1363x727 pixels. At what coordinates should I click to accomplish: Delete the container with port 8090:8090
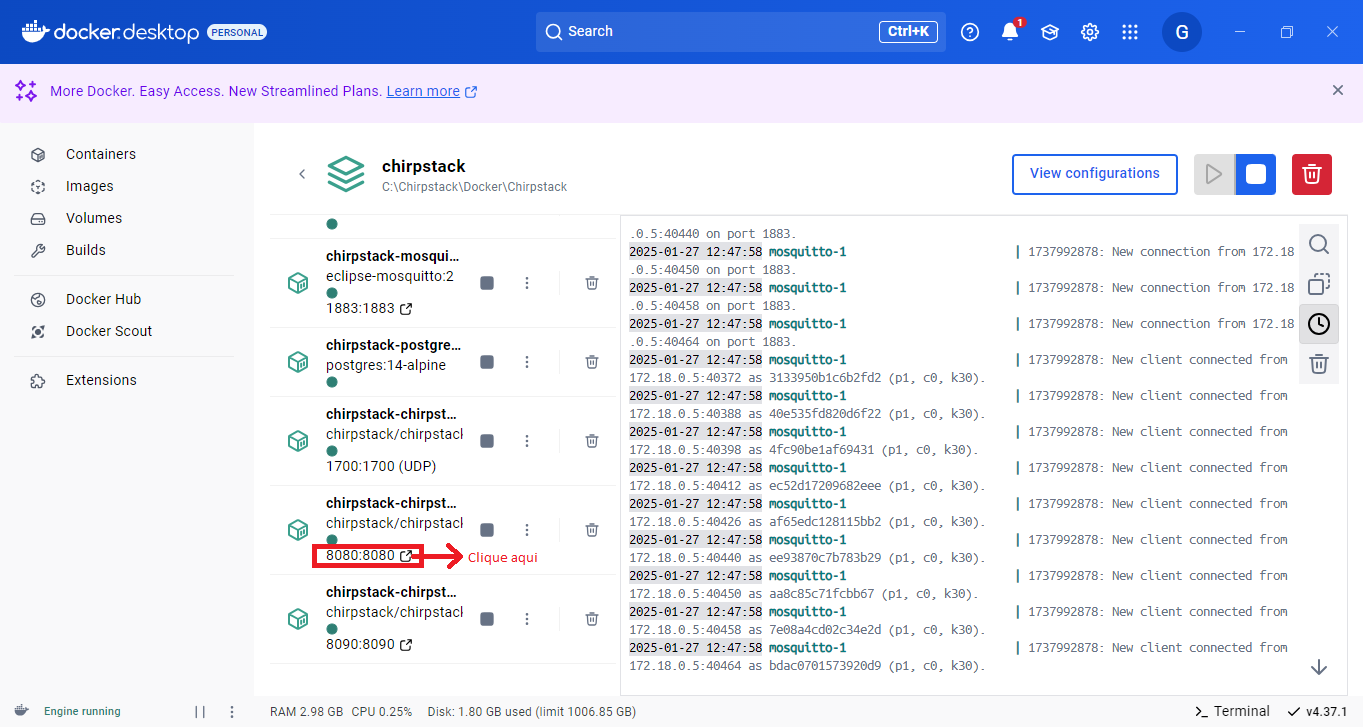(592, 619)
